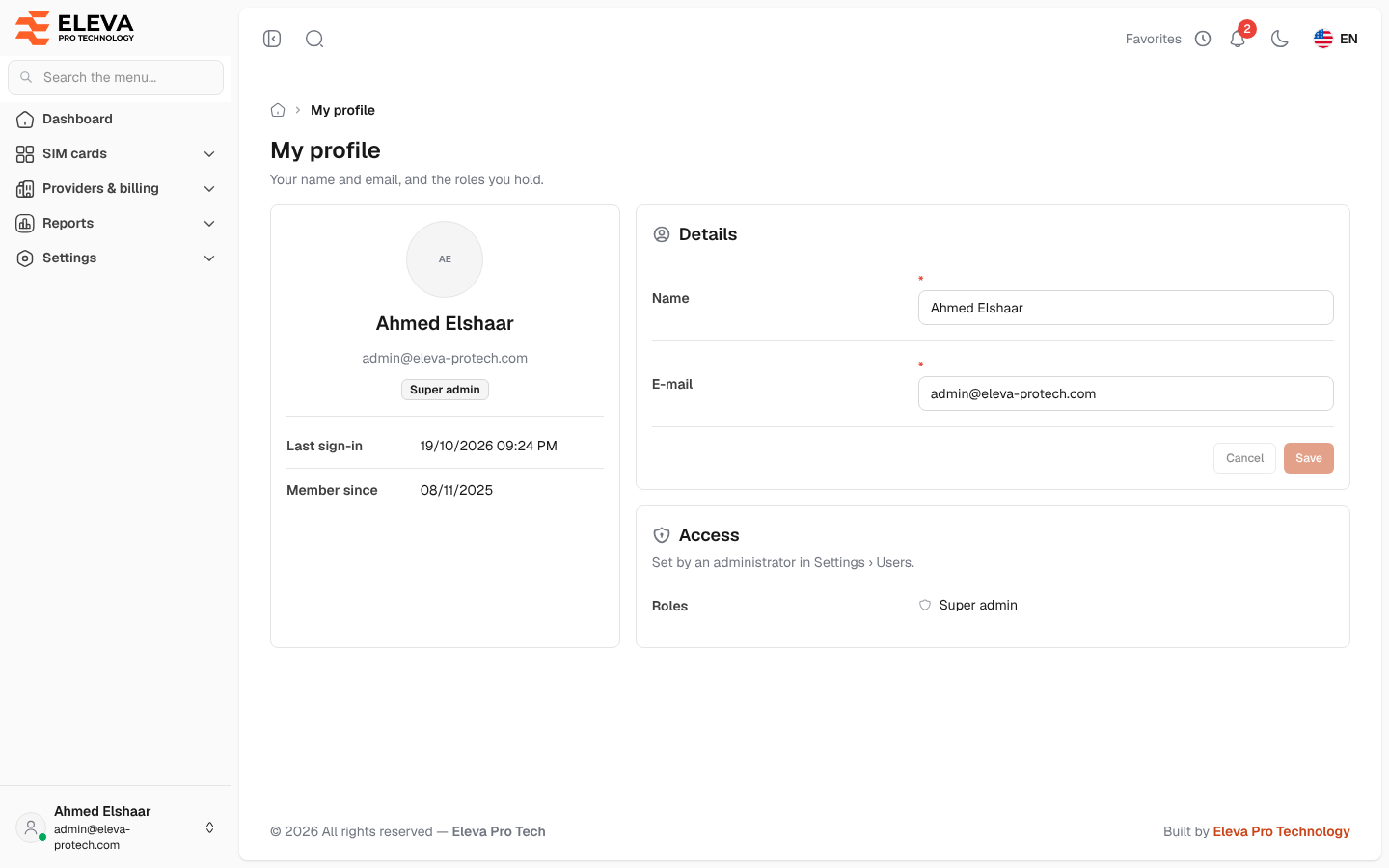Collapse the sidebar with the panel icon
This screenshot has width=1389, height=868.
coord(272,39)
